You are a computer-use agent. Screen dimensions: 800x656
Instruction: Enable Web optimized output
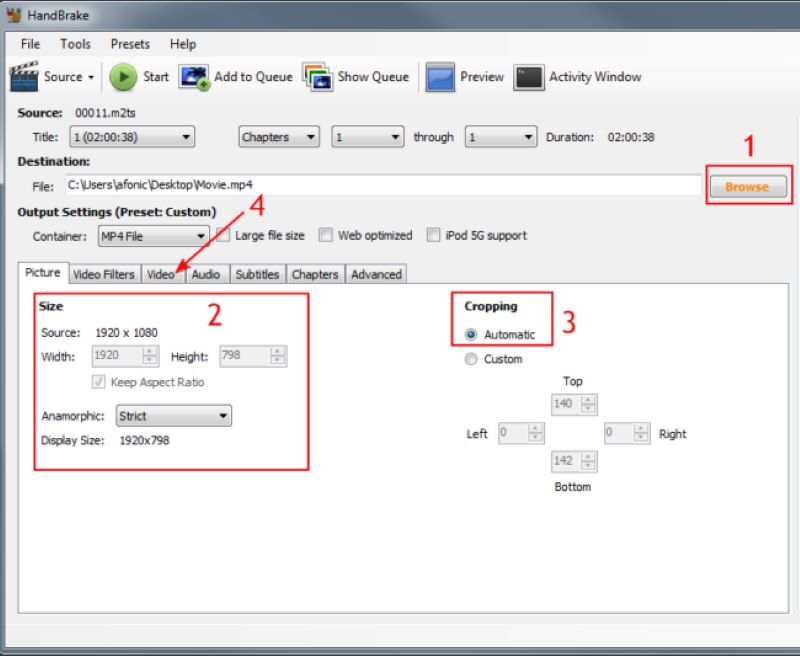point(325,235)
